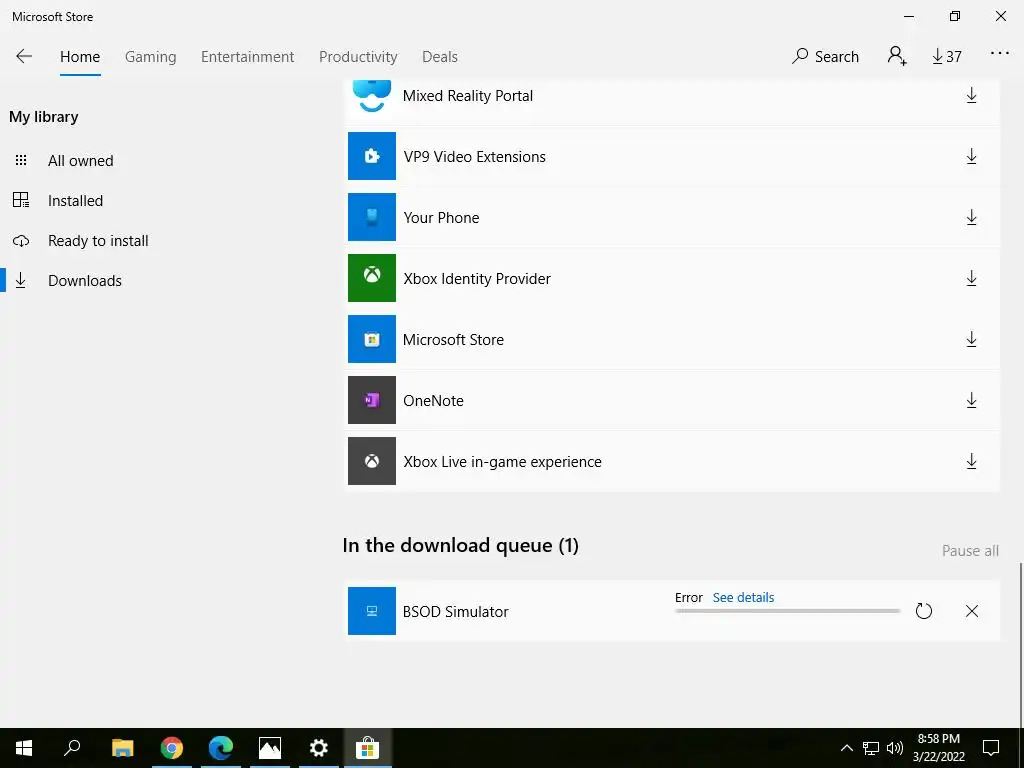
Task: Open Photos app from taskbar
Action: click(270, 748)
